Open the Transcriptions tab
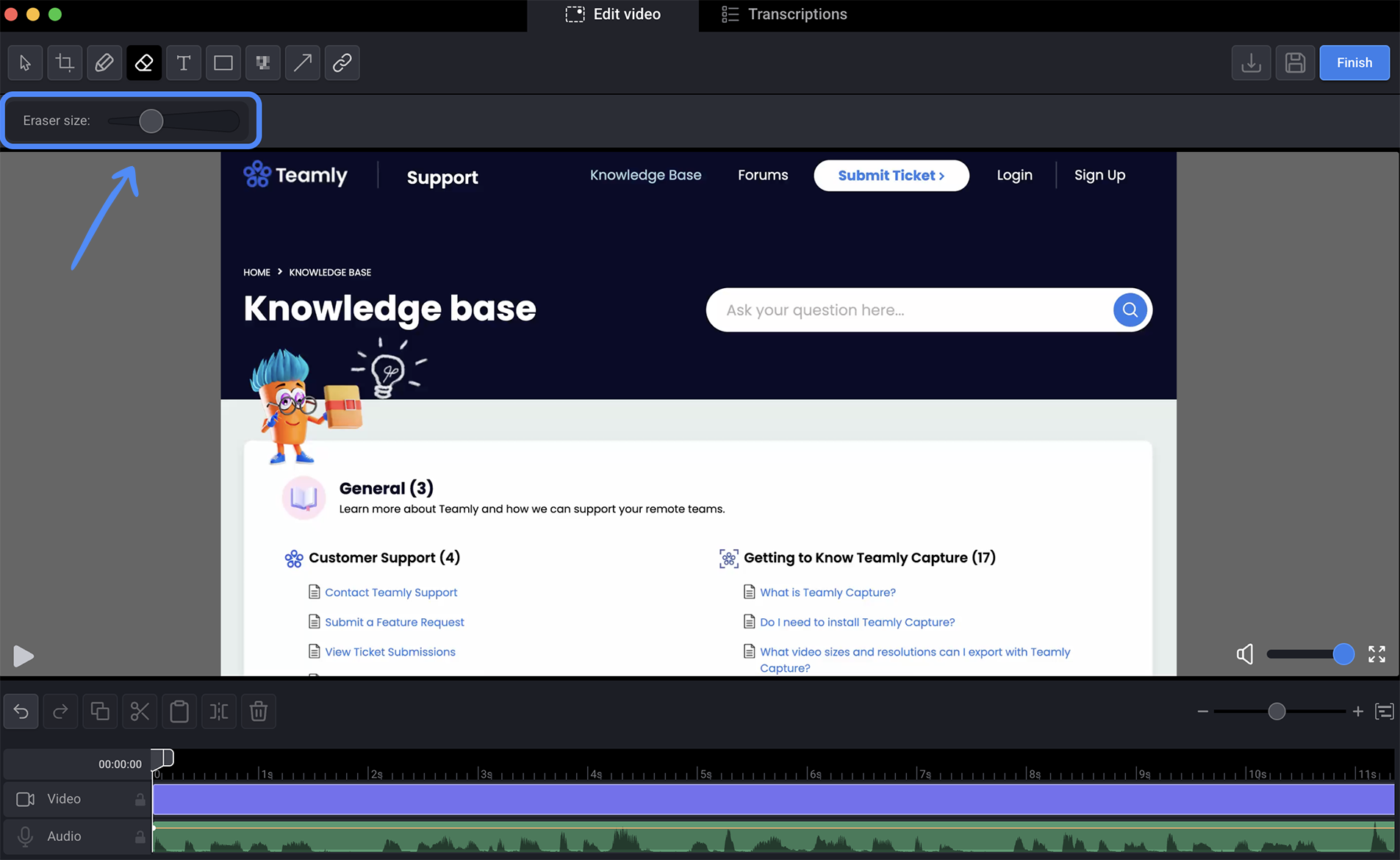1400x860 pixels. [784, 15]
